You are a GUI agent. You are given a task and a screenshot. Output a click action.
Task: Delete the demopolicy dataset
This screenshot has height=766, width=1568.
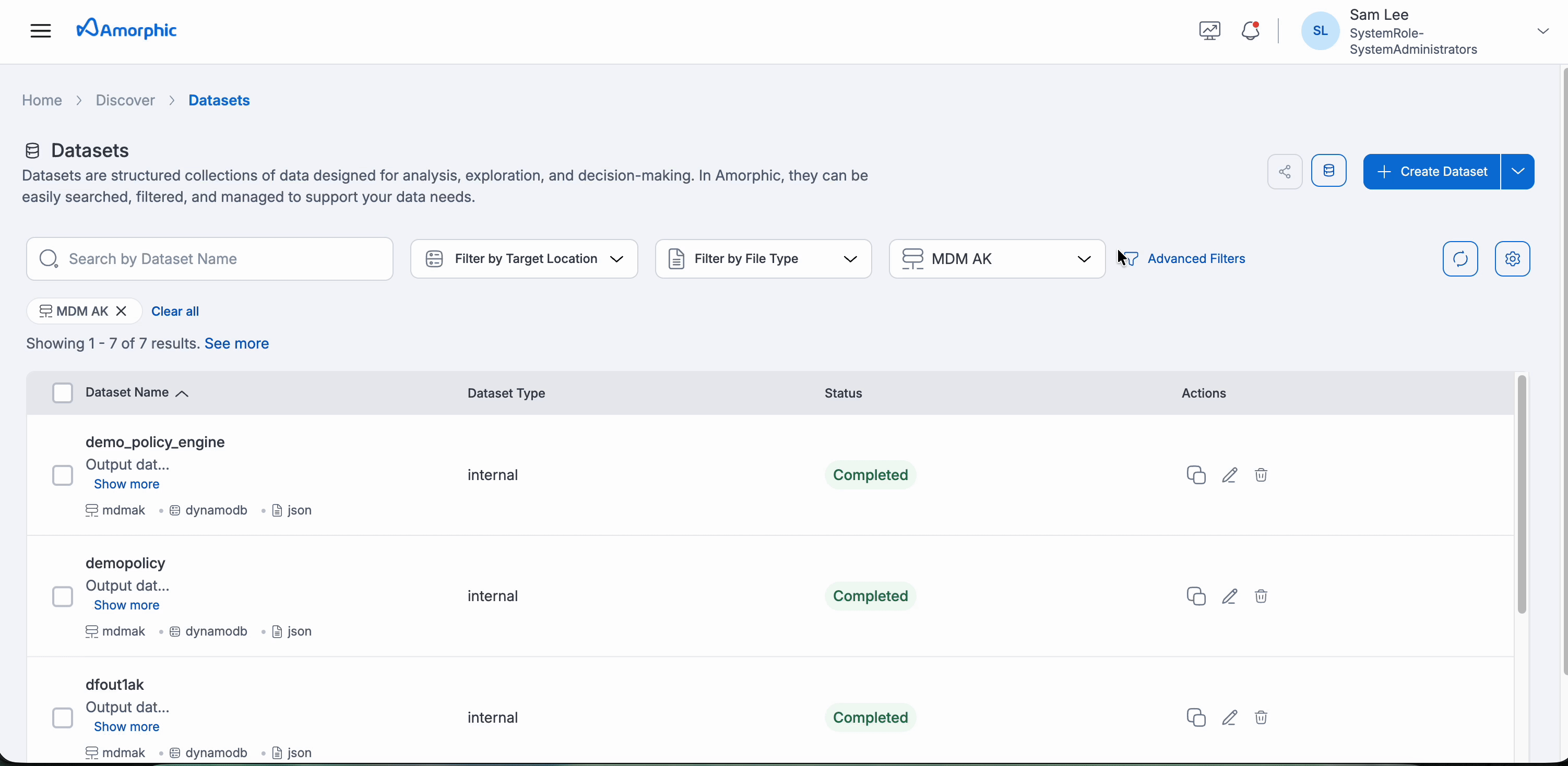(x=1261, y=596)
